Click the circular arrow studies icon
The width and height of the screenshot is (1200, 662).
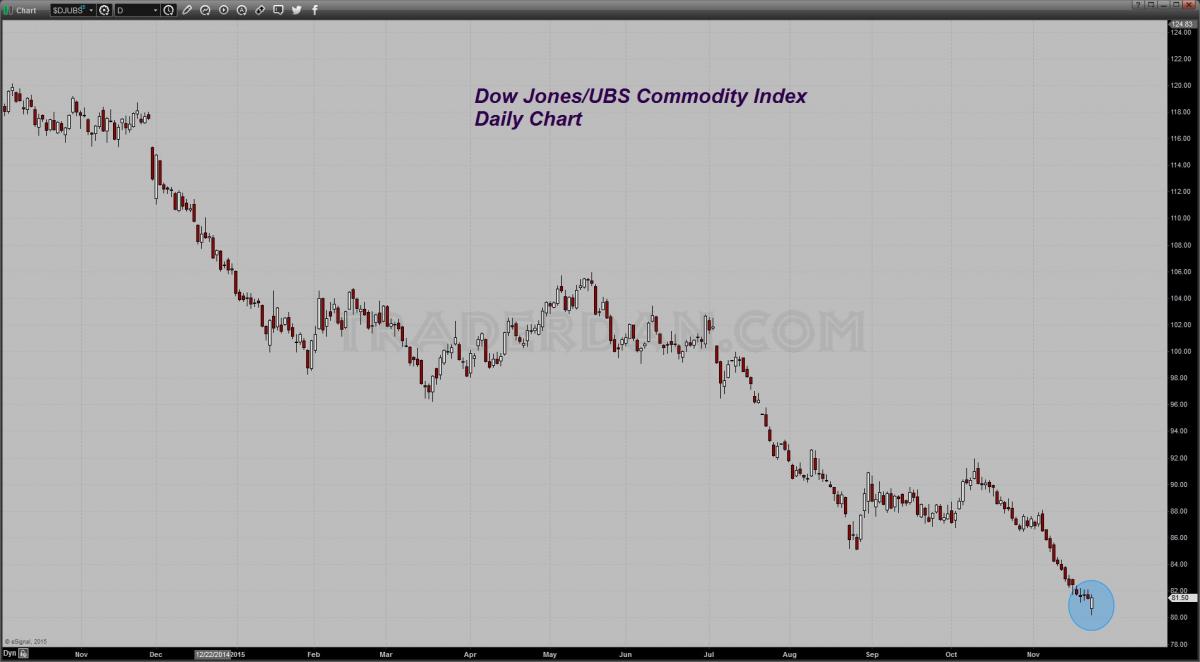click(205, 10)
